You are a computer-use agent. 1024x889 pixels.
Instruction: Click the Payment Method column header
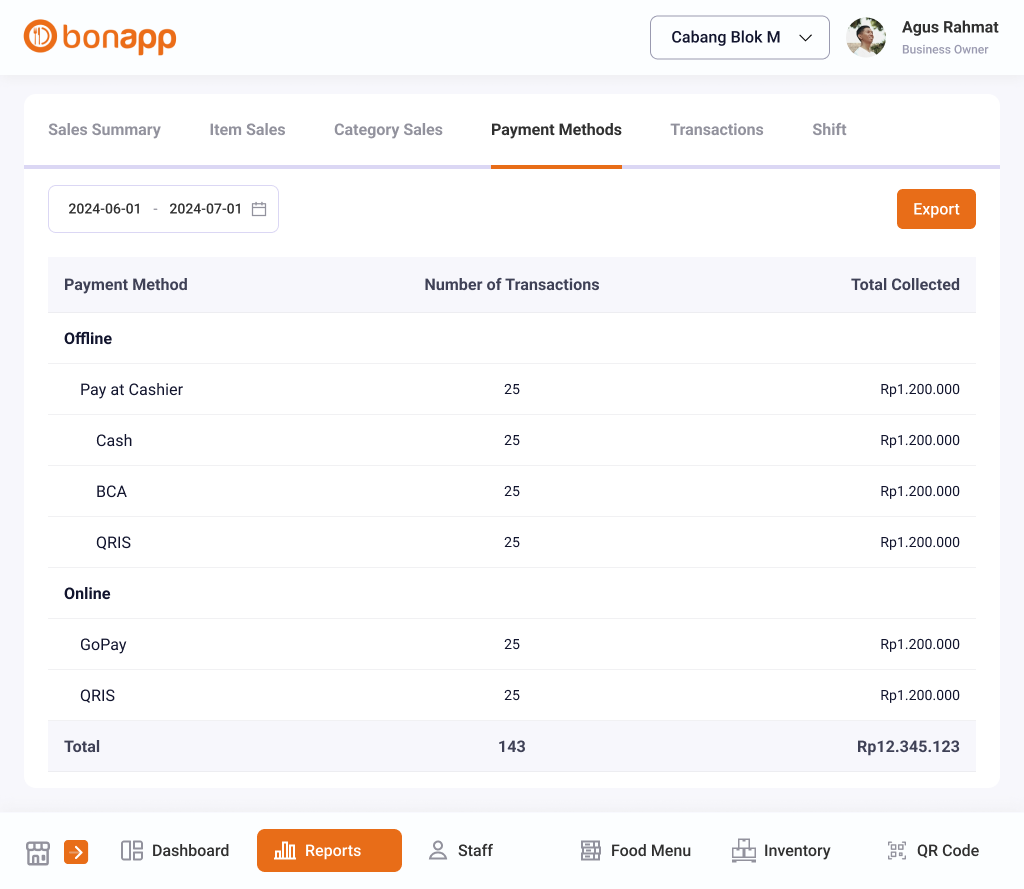(125, 285)
